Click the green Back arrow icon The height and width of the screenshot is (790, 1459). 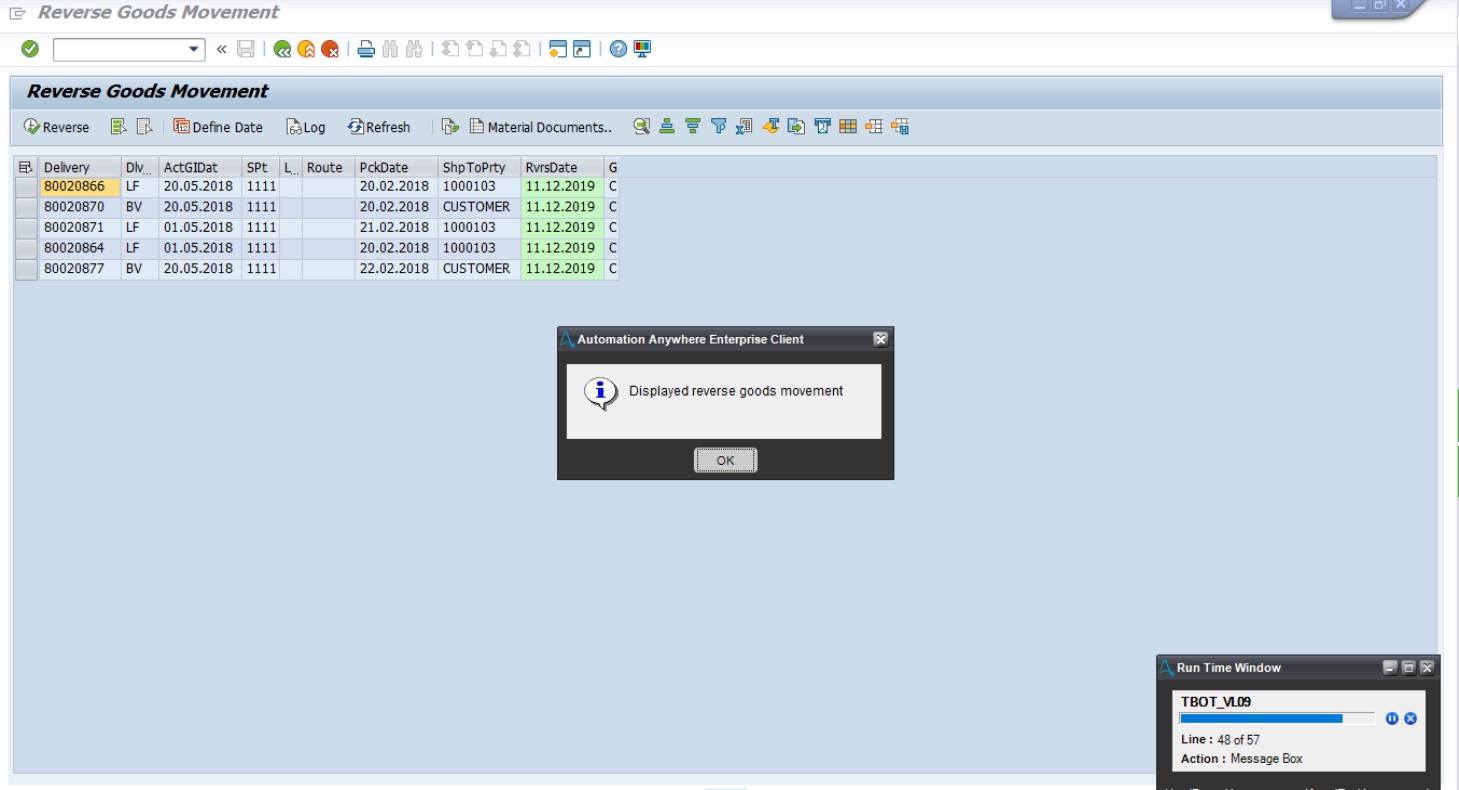click(x=282, y=49)
